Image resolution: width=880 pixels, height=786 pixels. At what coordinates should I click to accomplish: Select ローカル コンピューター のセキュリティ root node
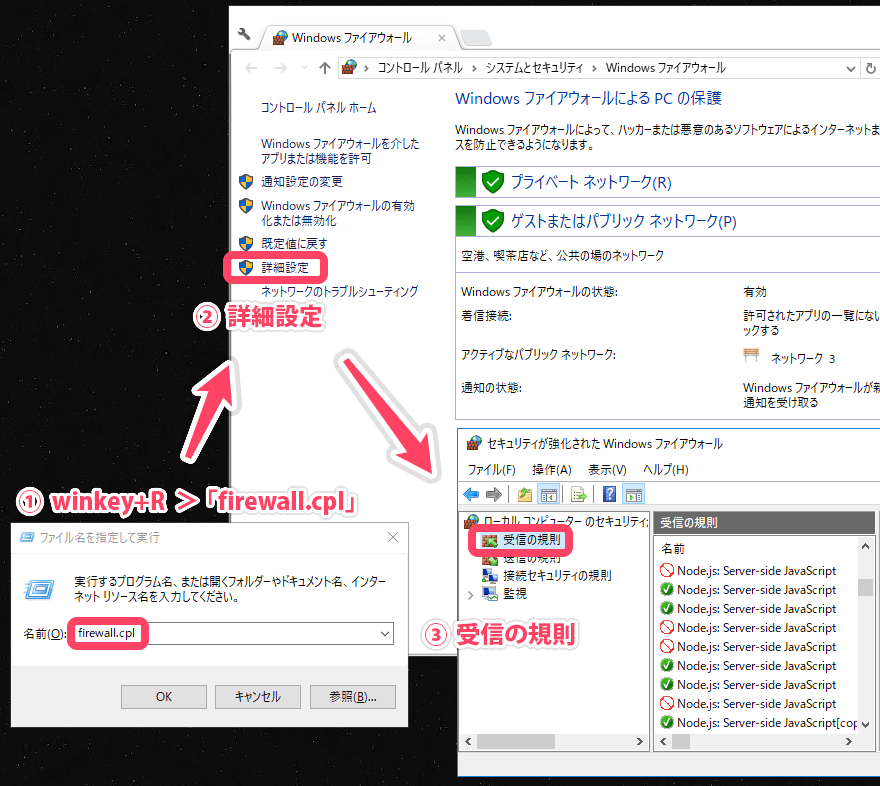click(x=565, y=522)
